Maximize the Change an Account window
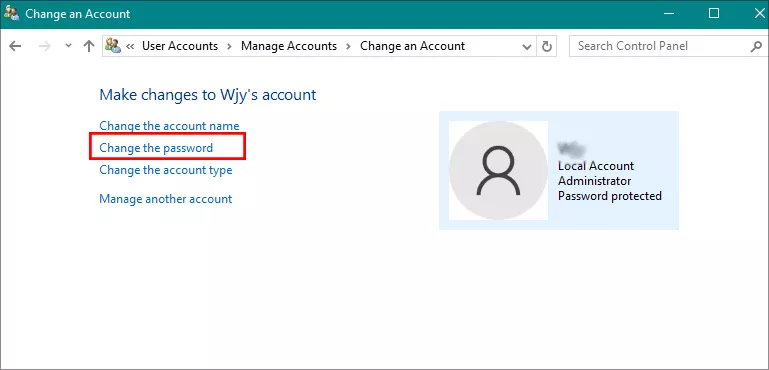The width and height of the screenshot is (769, 370). (714, 13)
